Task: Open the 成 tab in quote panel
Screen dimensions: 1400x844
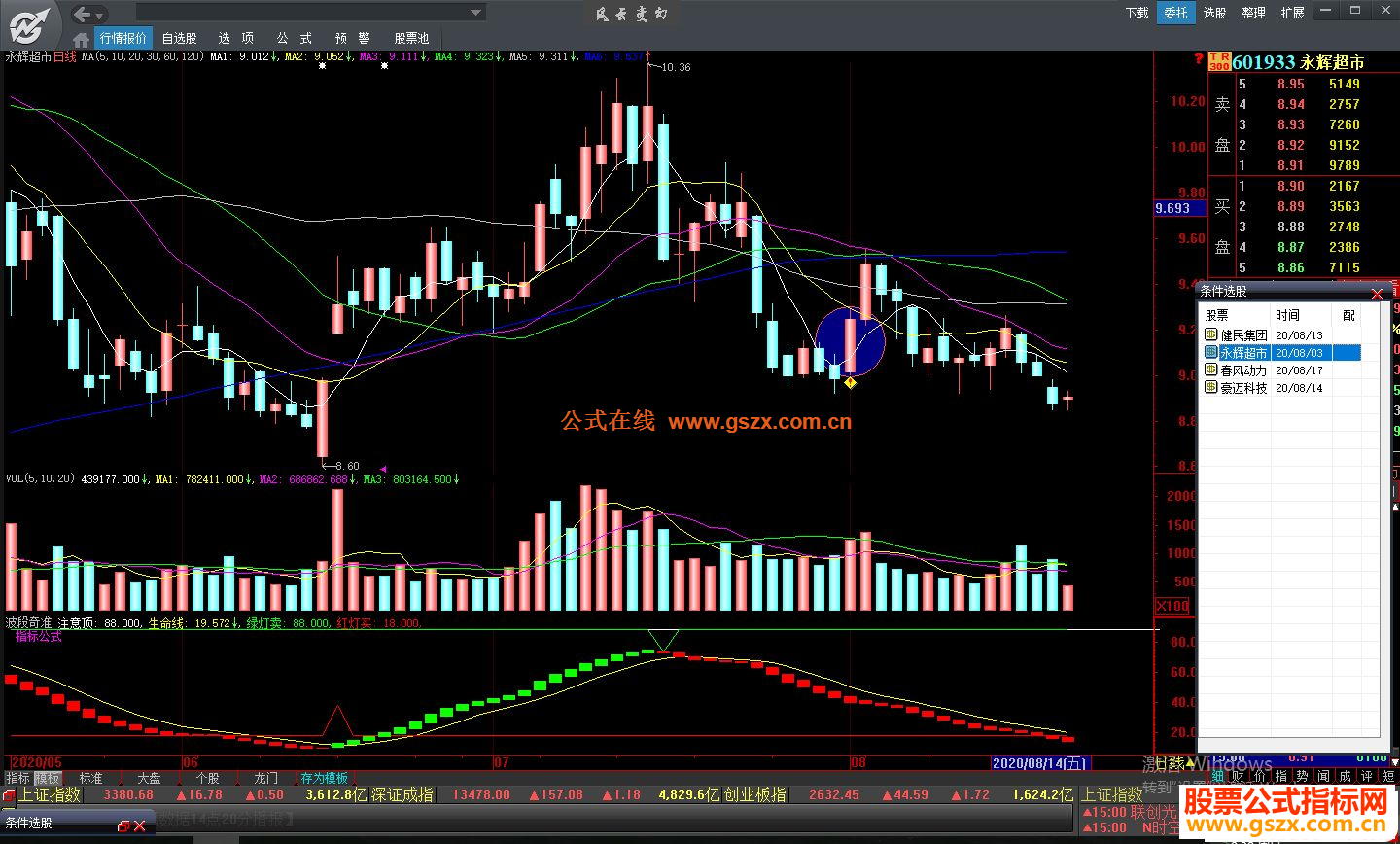Action: pyautogui.click(x=1346, y=776)
